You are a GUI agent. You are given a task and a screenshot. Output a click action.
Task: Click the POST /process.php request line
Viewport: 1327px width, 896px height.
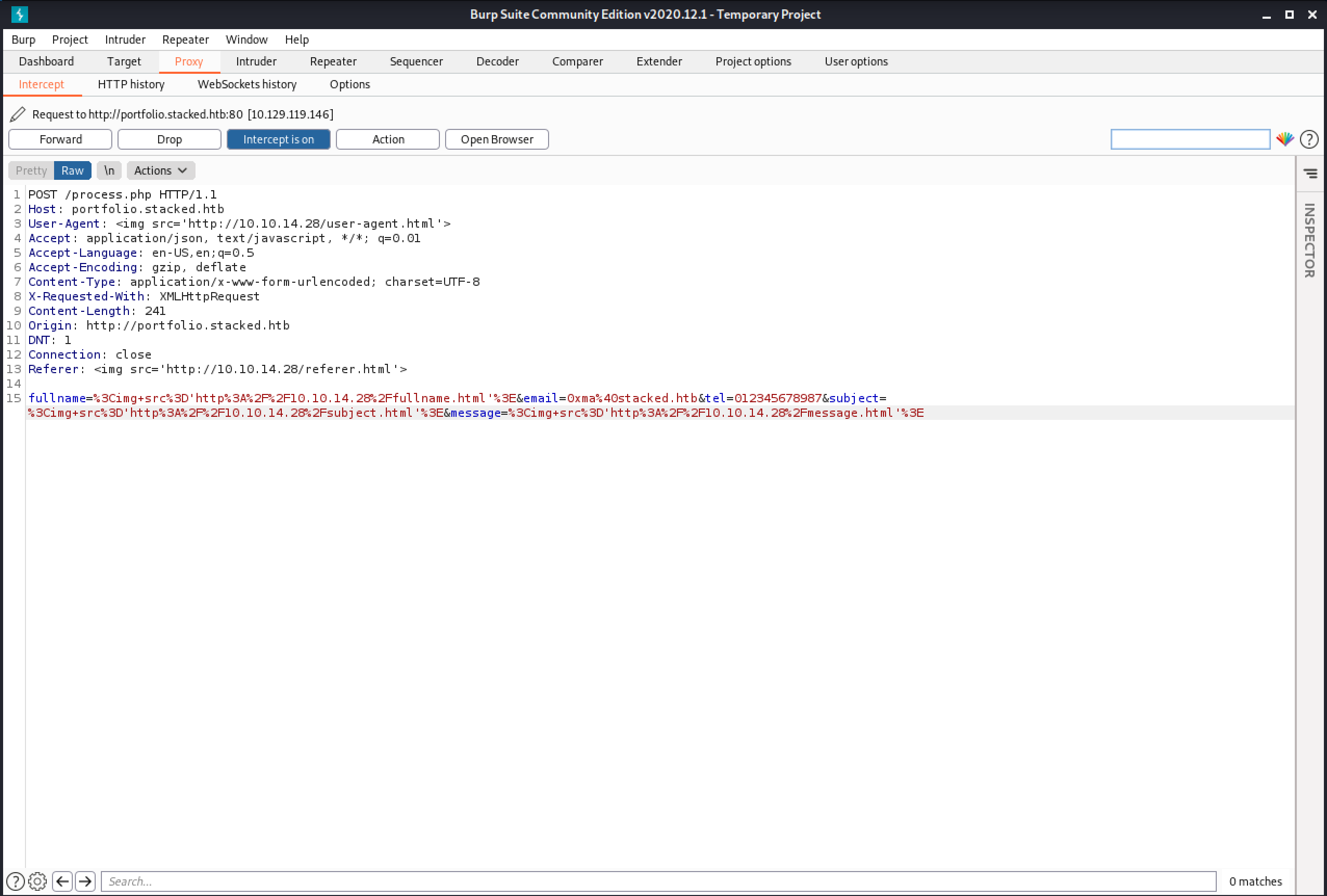coord(123,194)
